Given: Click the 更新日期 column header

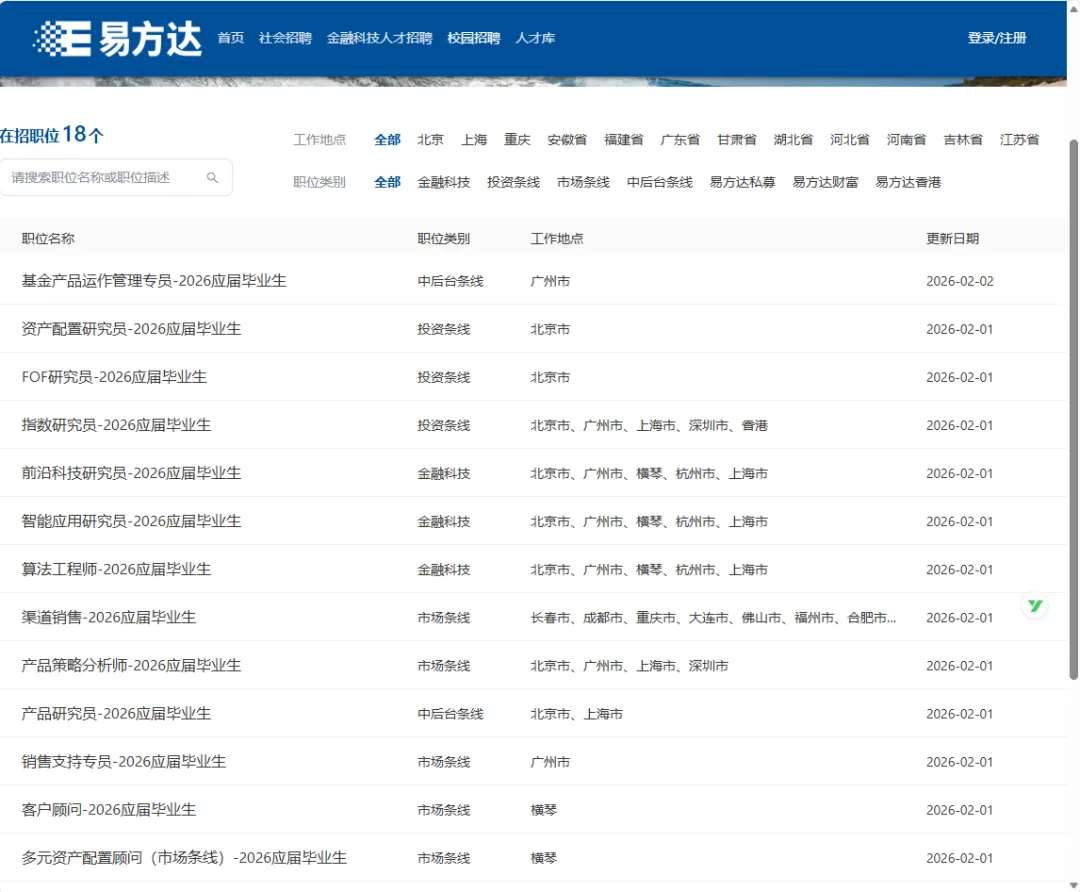Looking at the screenshot, I should click(952, 238).
